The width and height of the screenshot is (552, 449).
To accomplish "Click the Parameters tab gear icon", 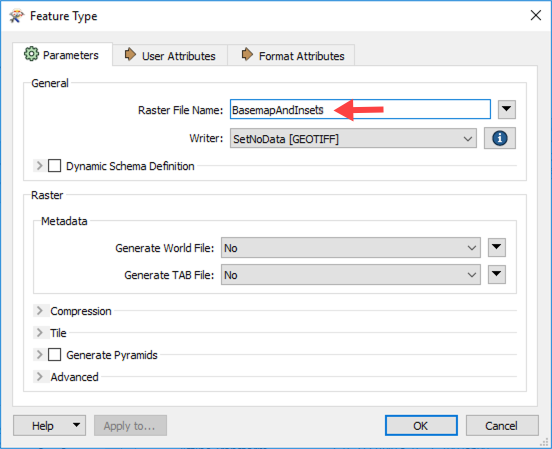I will [x=31, y=54].
